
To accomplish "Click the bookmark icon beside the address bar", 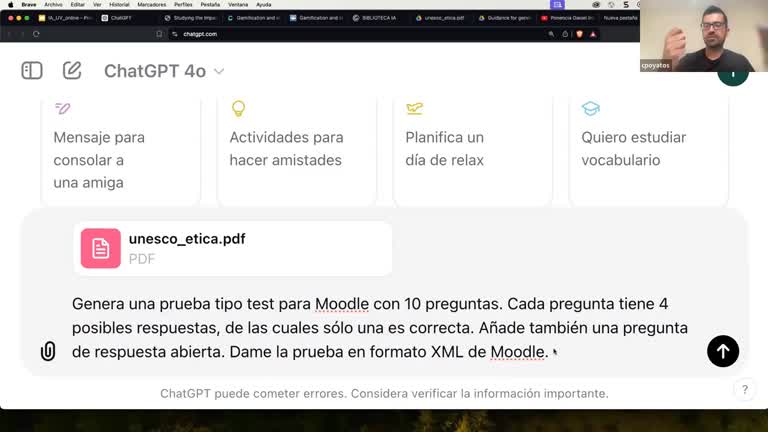I will point(159,34).
